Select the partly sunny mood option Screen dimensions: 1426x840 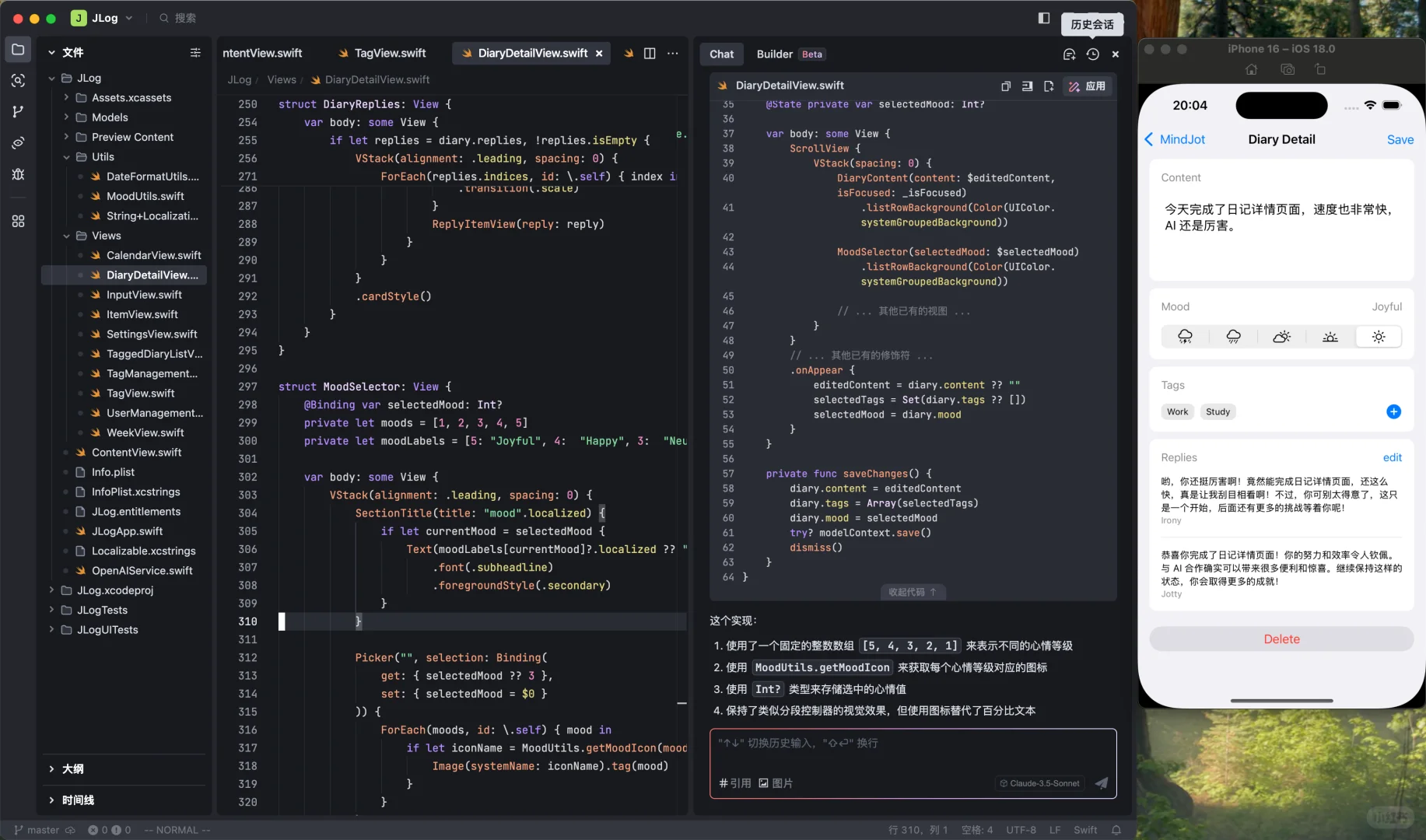click(1281, 337)
